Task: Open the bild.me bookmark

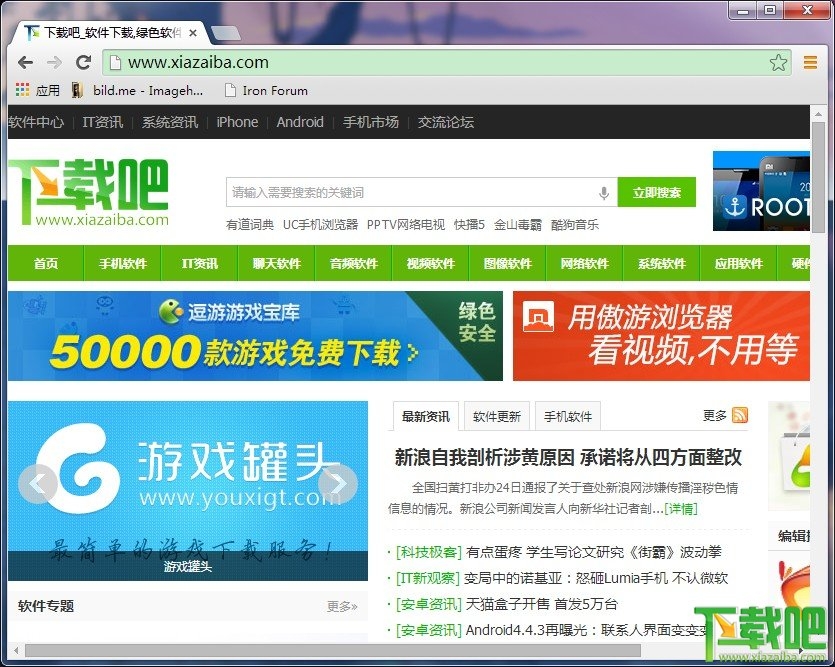Action: (137, 90)
